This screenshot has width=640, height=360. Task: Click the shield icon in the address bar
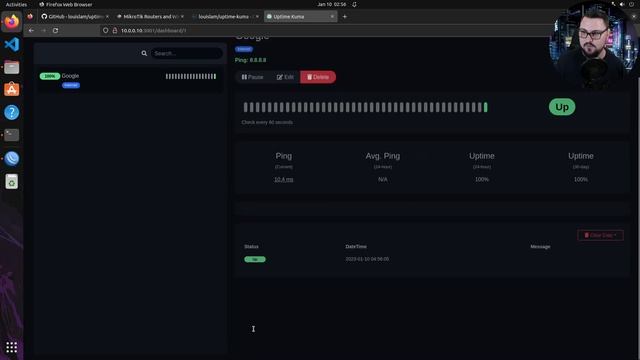106,31
